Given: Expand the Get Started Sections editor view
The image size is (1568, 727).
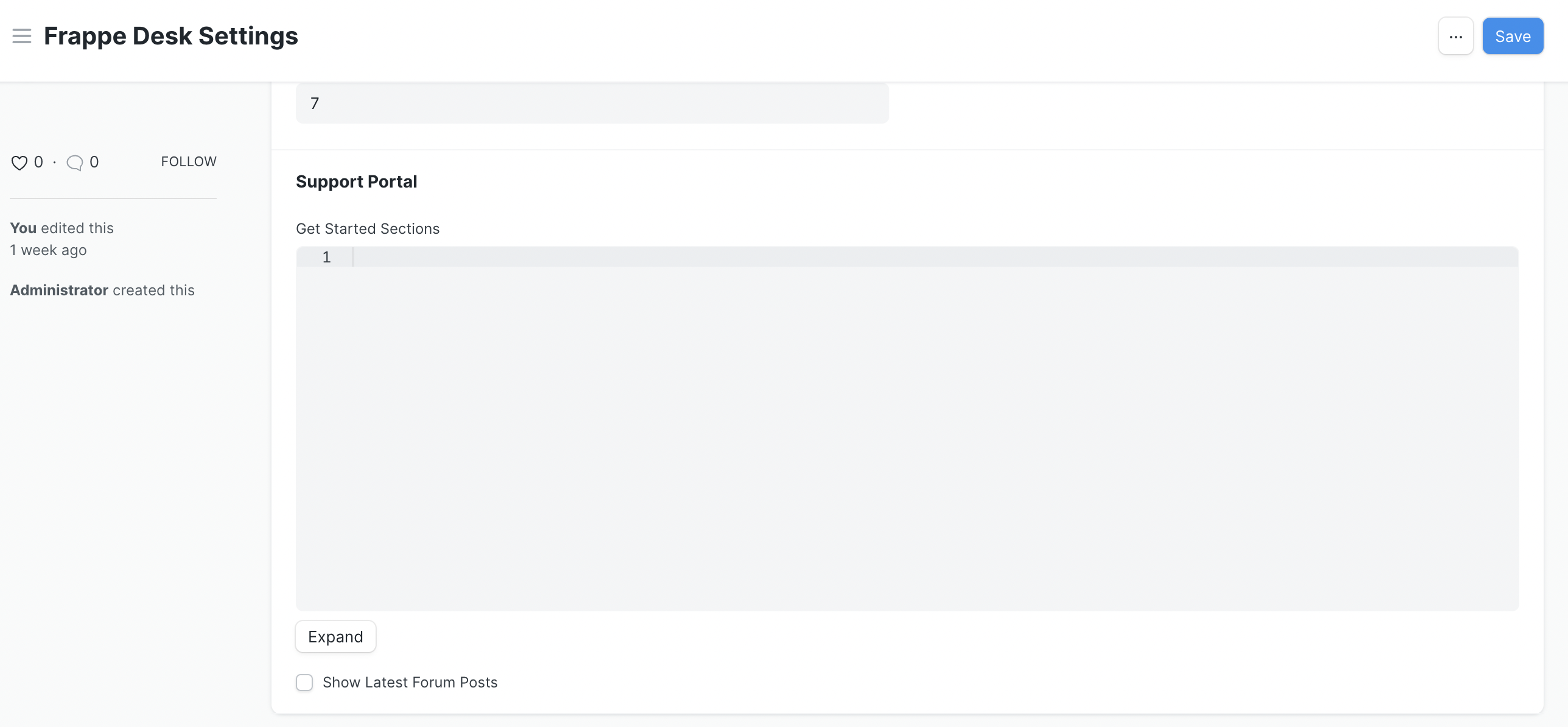Looking at the screenshot, I should (335, 636).
